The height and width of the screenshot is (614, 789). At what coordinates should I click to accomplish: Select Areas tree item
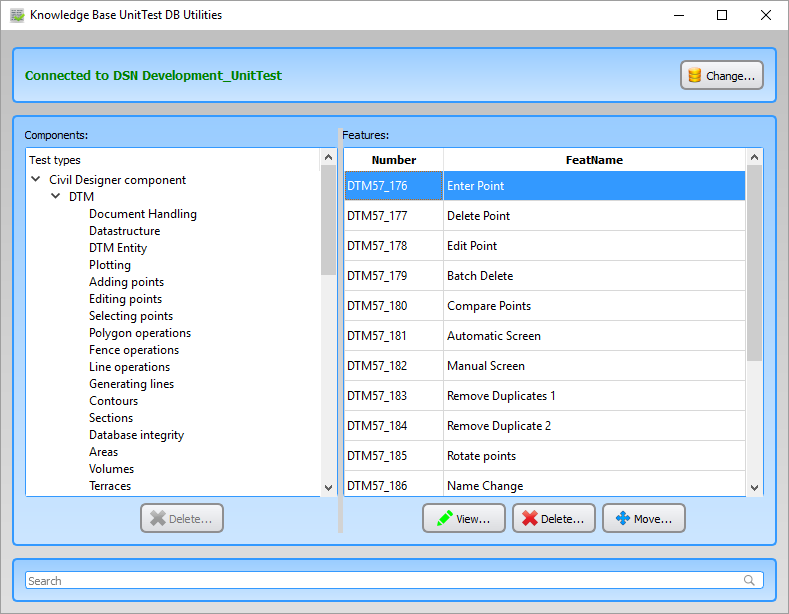coord(104,452)
